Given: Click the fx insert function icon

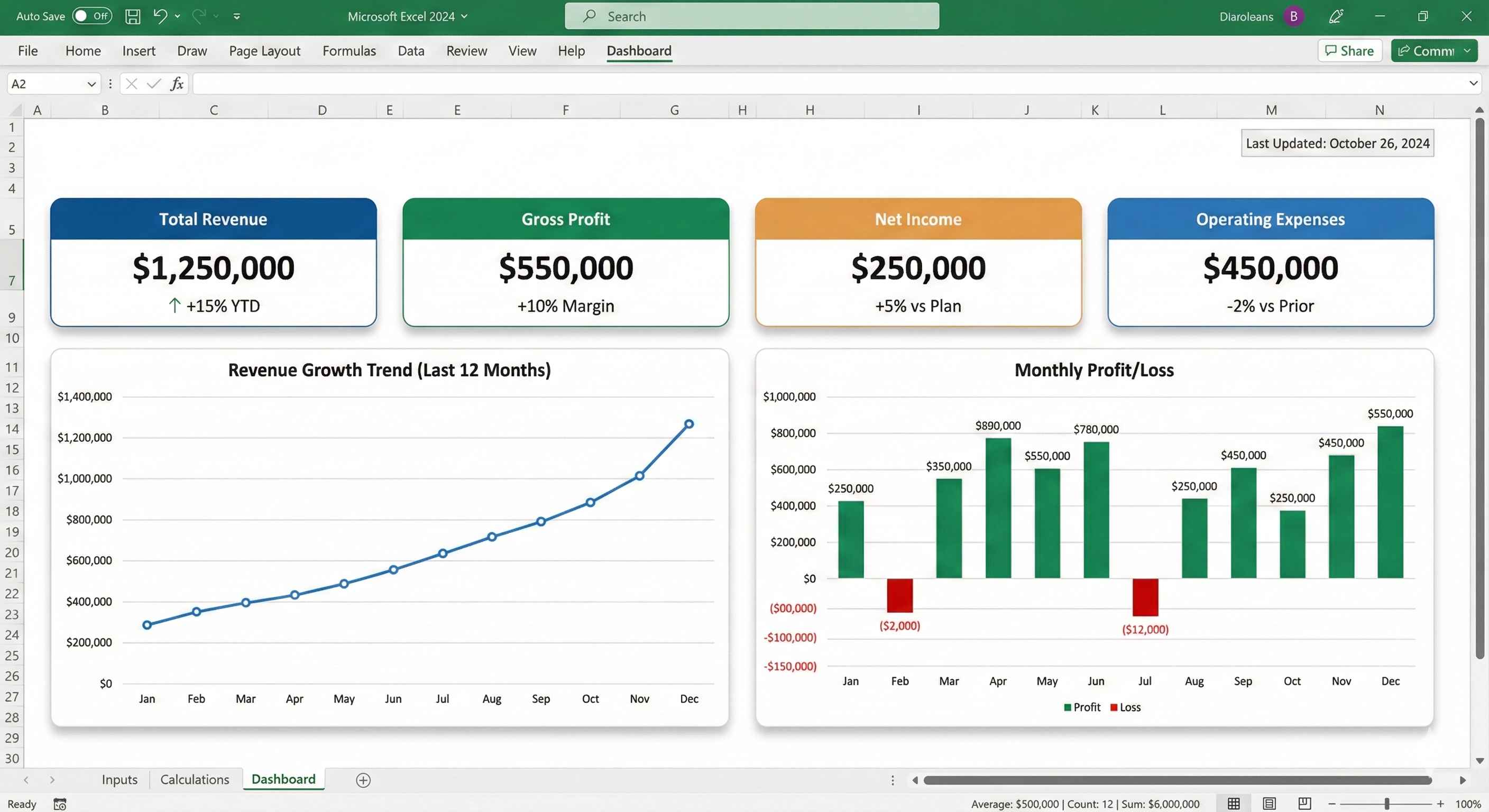Looking at the screenshot, I should tap(177, 84).
